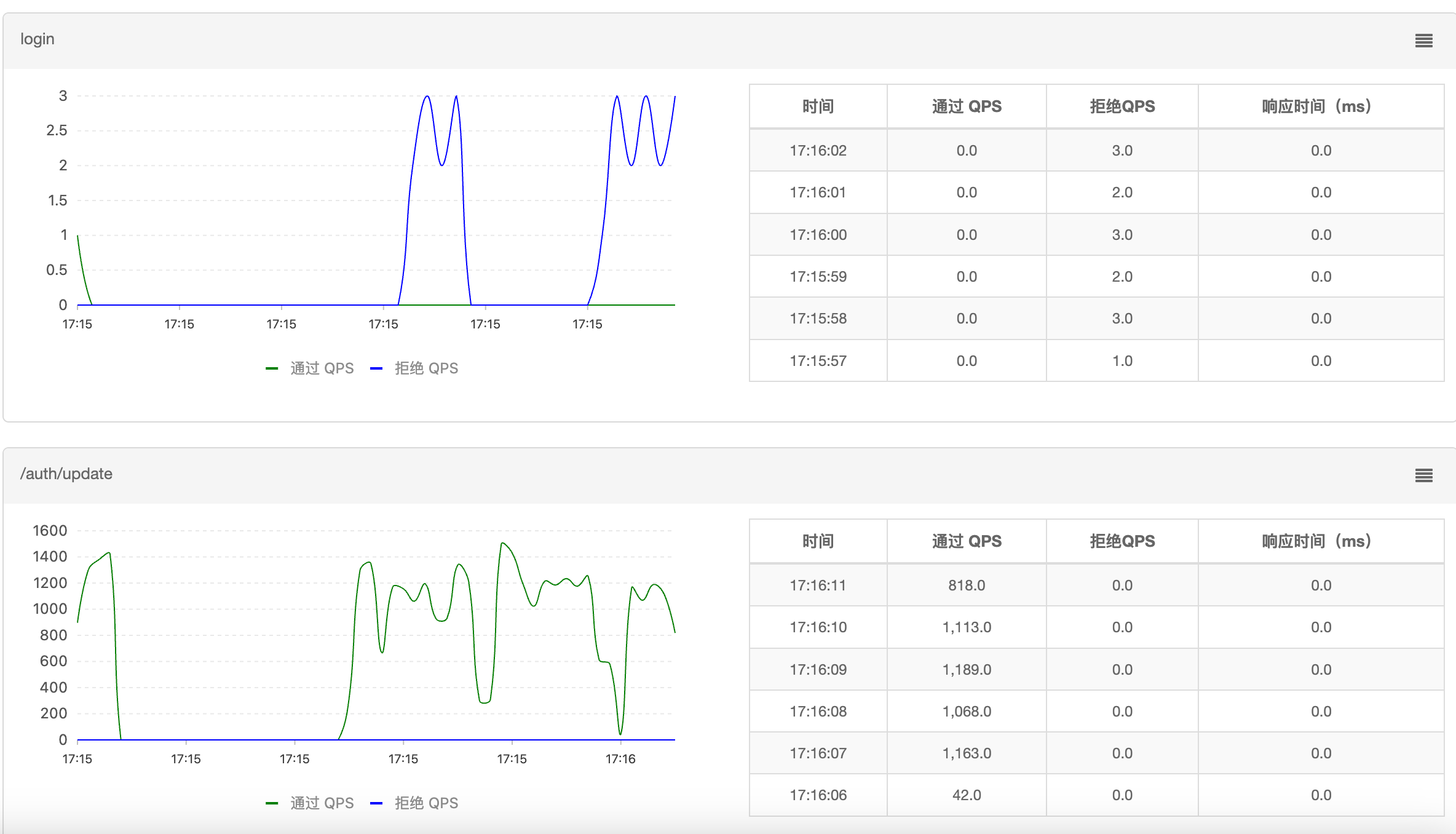Viewport: 1456px width, 834px height.
Task: Select the 17:15:57 row in login table
Action: [x=818, y=361]
